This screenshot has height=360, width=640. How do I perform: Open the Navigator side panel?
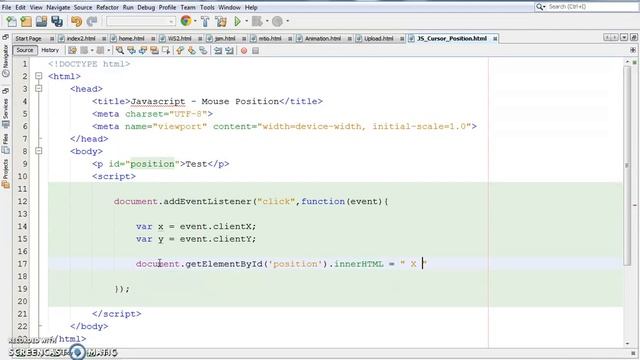pos(5,60)
